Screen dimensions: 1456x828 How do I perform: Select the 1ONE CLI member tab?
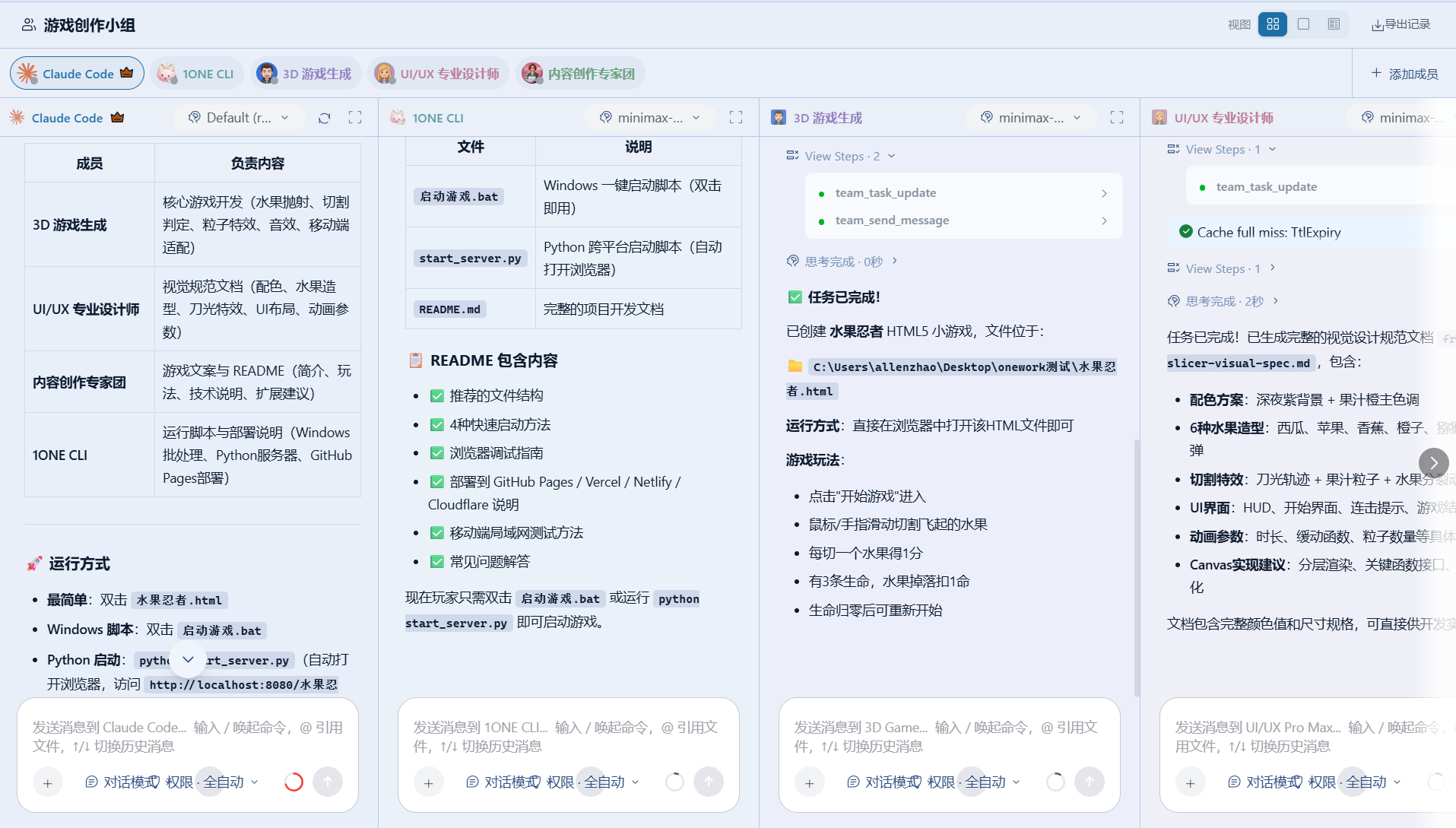point(196,74)
